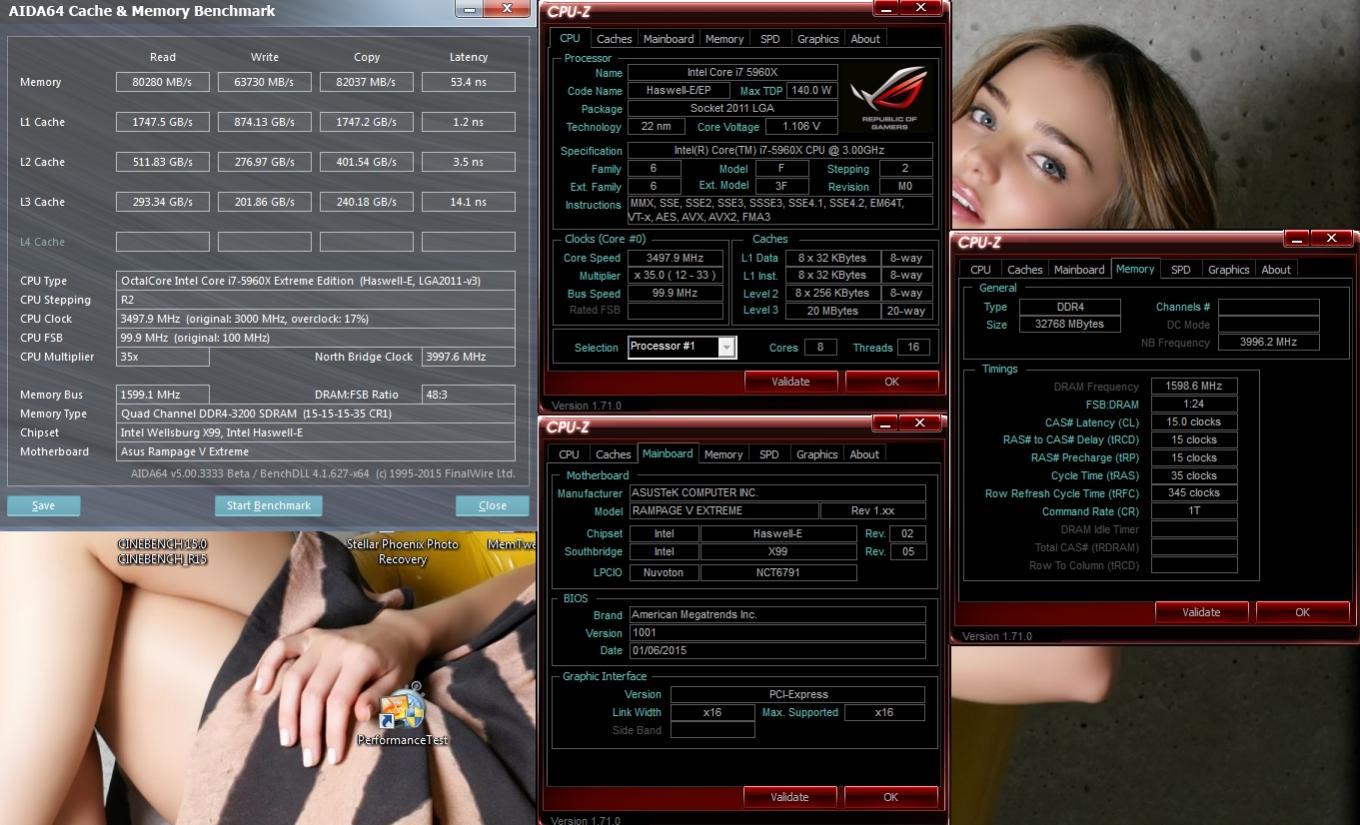Image resolution: width=1360 pixels, height=825 pixels.
Task: Click the BIOS Version field 1001
Action: (777, 633)
